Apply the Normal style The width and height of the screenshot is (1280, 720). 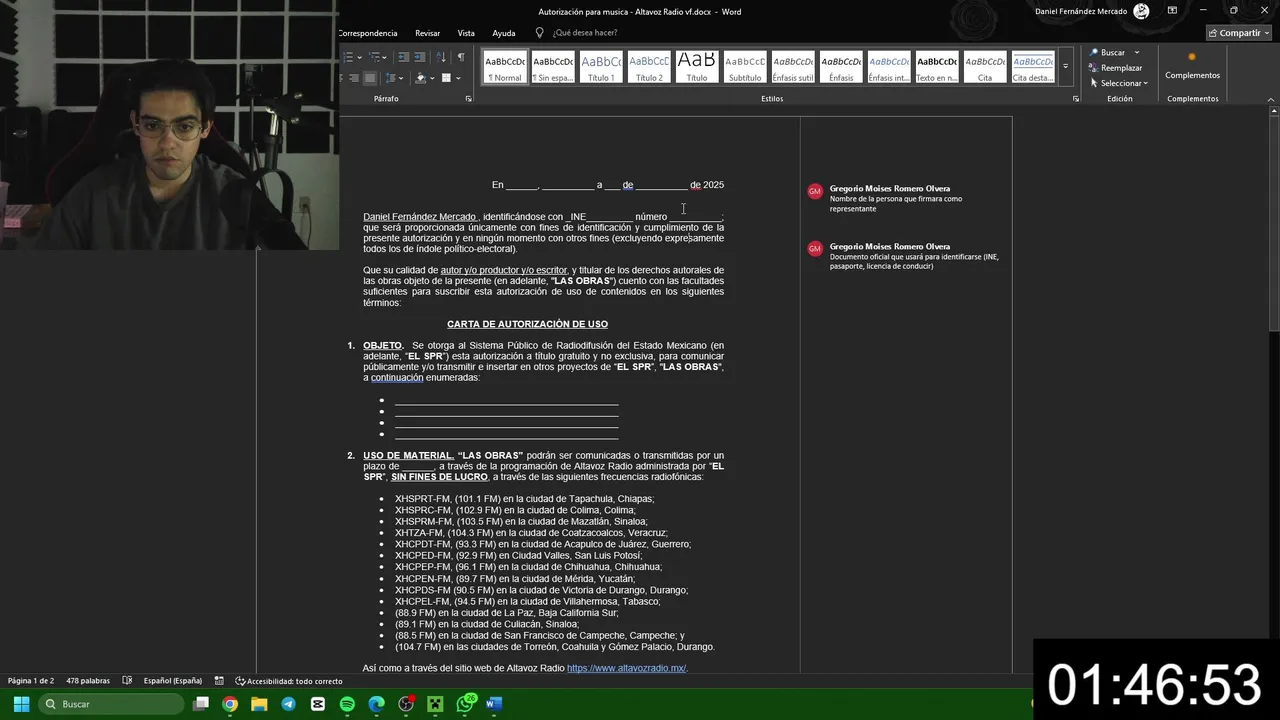pyautogui.click(x=505, y=67)
